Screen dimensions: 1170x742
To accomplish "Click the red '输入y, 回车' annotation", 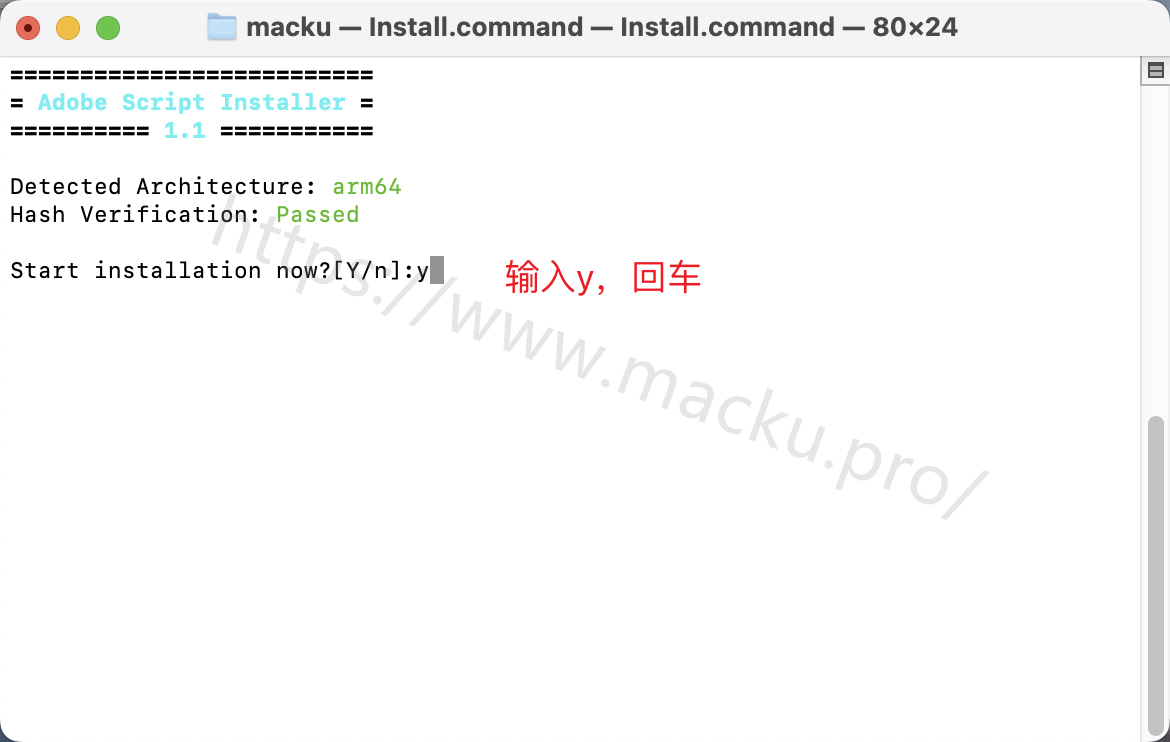I will [603, 277].
